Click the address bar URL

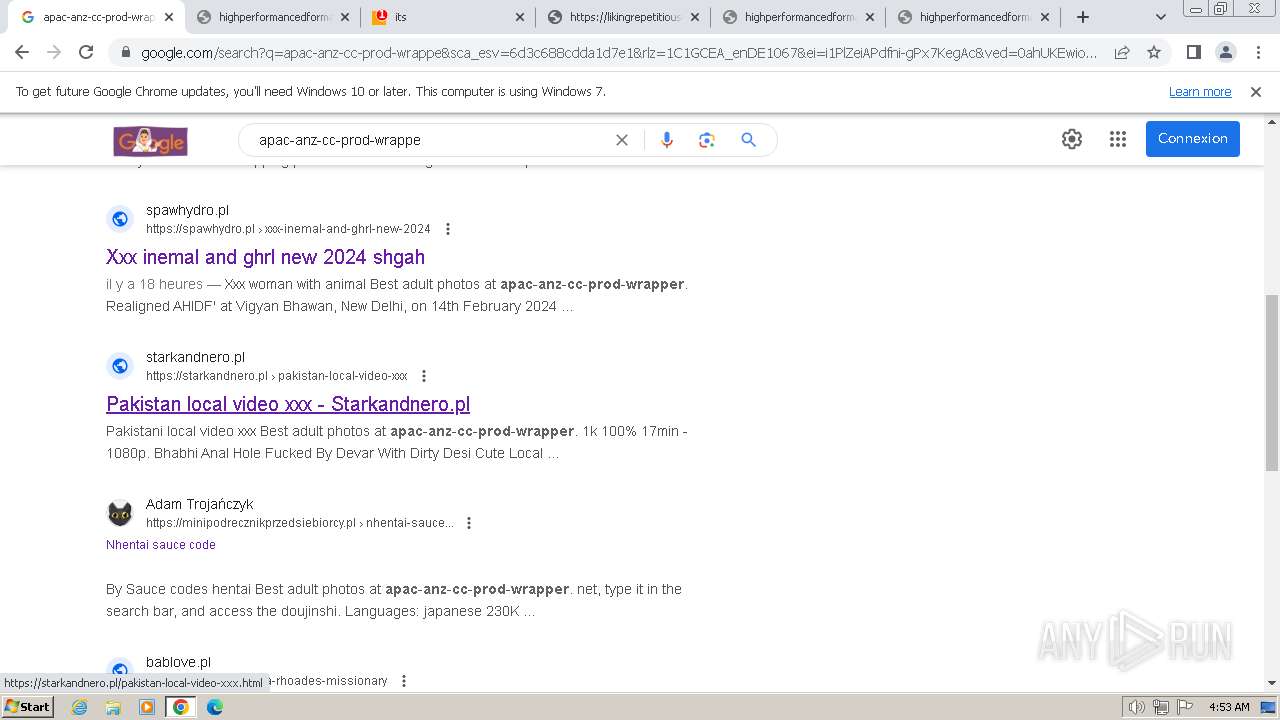pyautogui.click(x=618, y=53)
